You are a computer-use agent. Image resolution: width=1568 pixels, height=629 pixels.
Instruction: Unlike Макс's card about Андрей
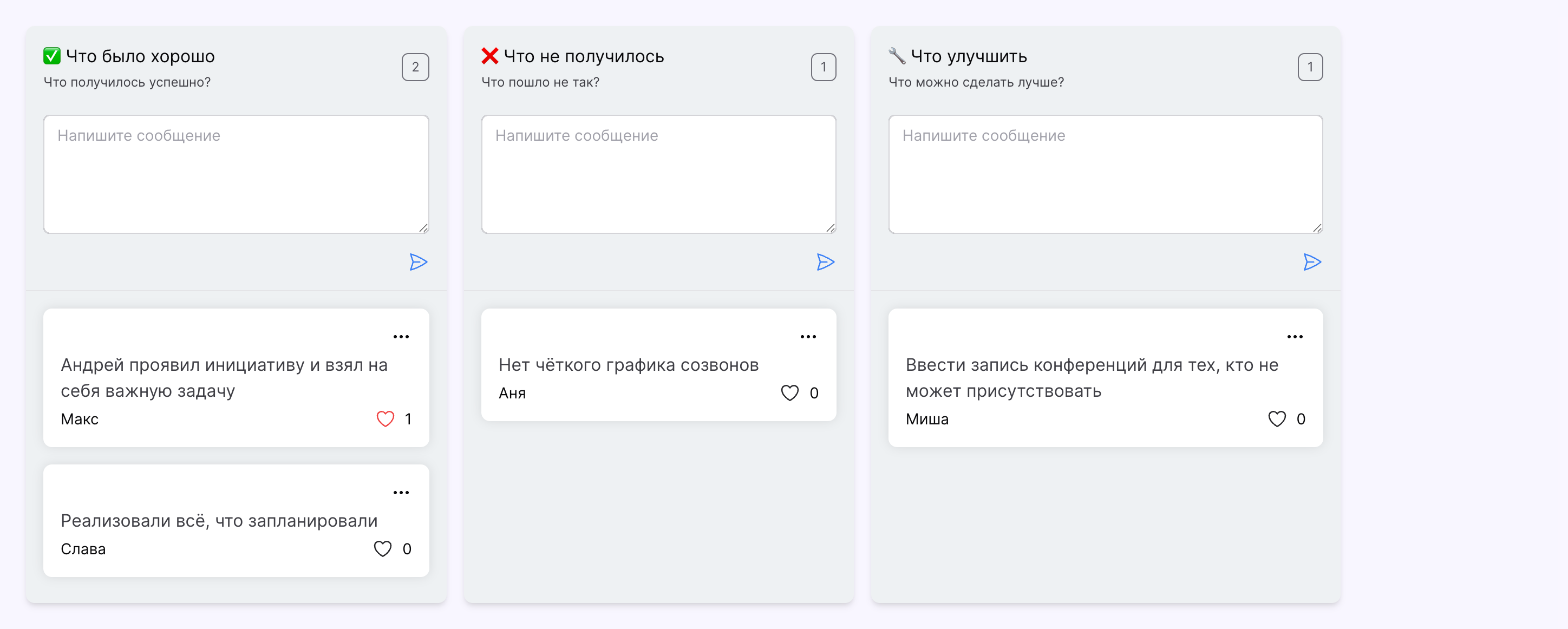(386, 419)
